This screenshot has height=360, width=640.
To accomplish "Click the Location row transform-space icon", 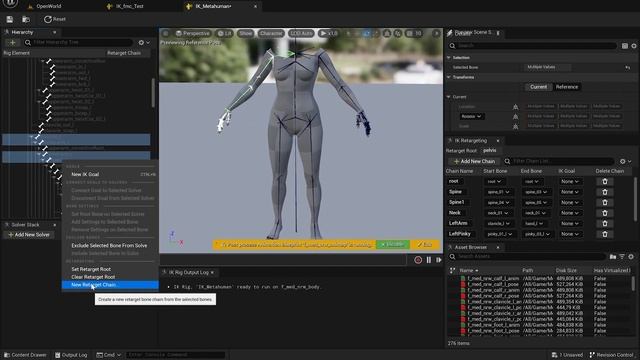I will coord(516,107).
